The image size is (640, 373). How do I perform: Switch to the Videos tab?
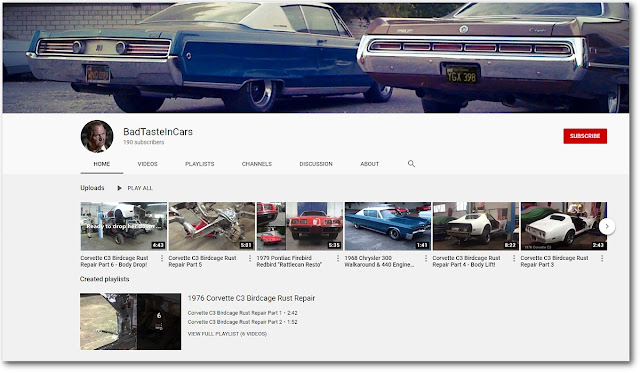[147, 164]
